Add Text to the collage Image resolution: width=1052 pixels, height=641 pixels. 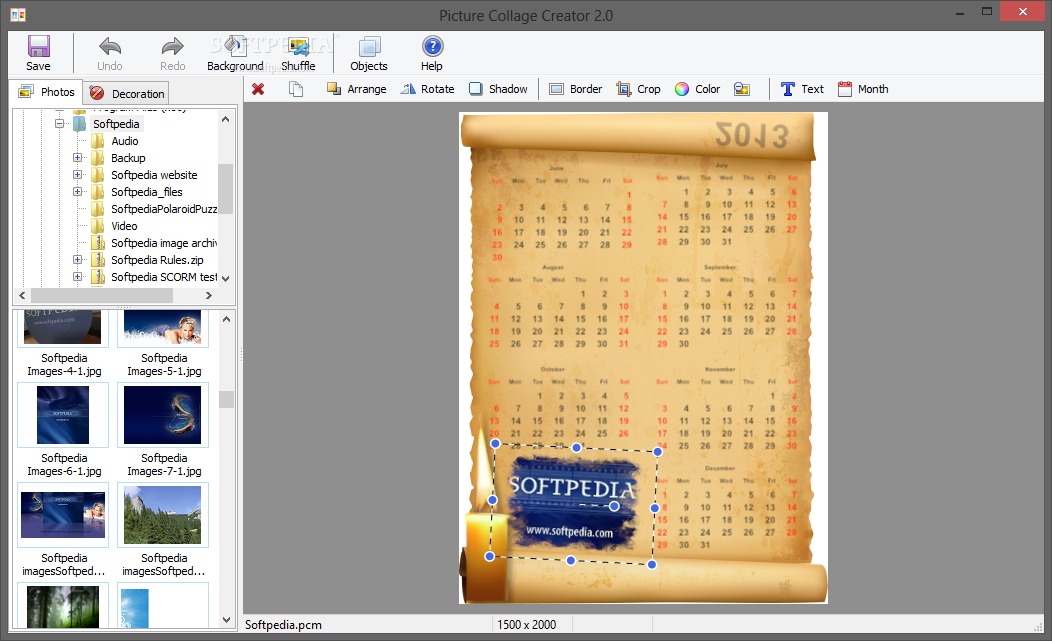(x=802, y=89)
